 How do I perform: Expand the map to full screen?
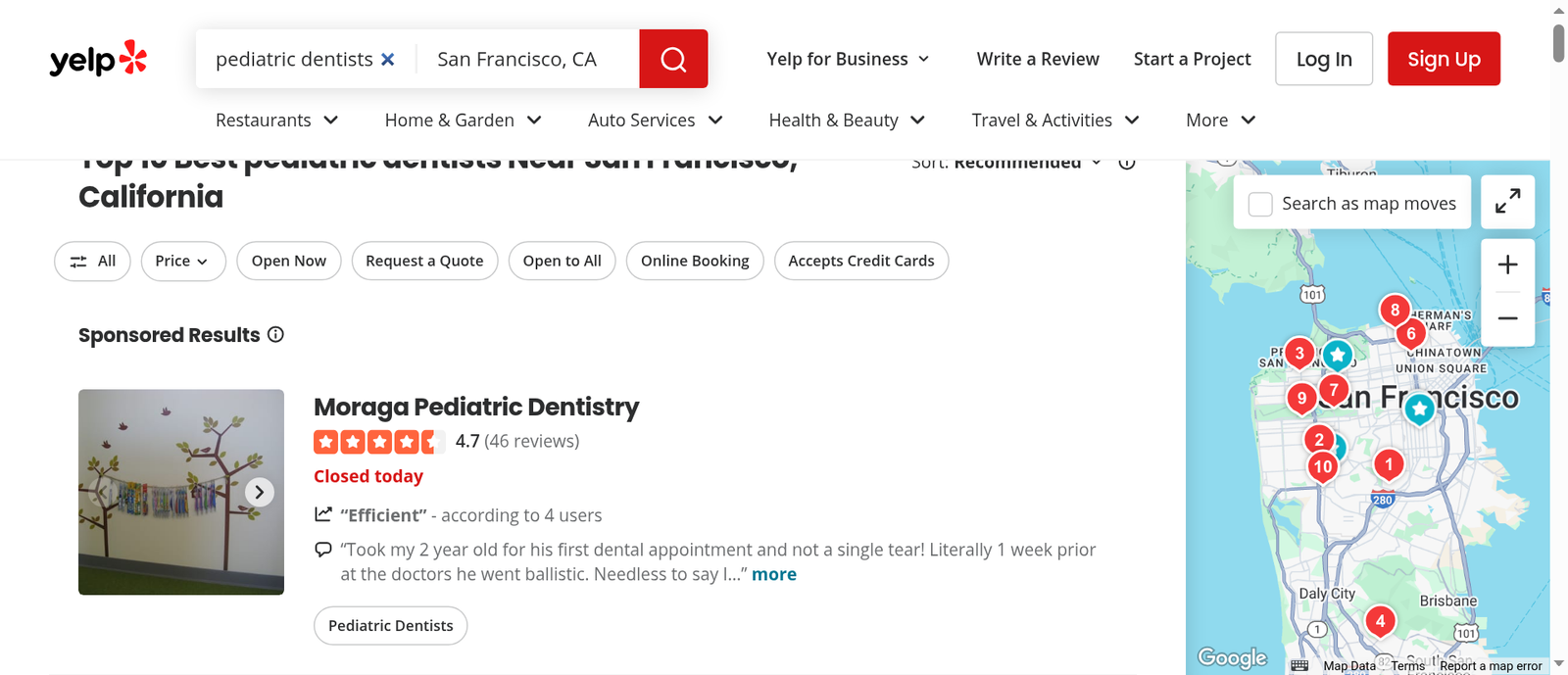pos(1507,202)
